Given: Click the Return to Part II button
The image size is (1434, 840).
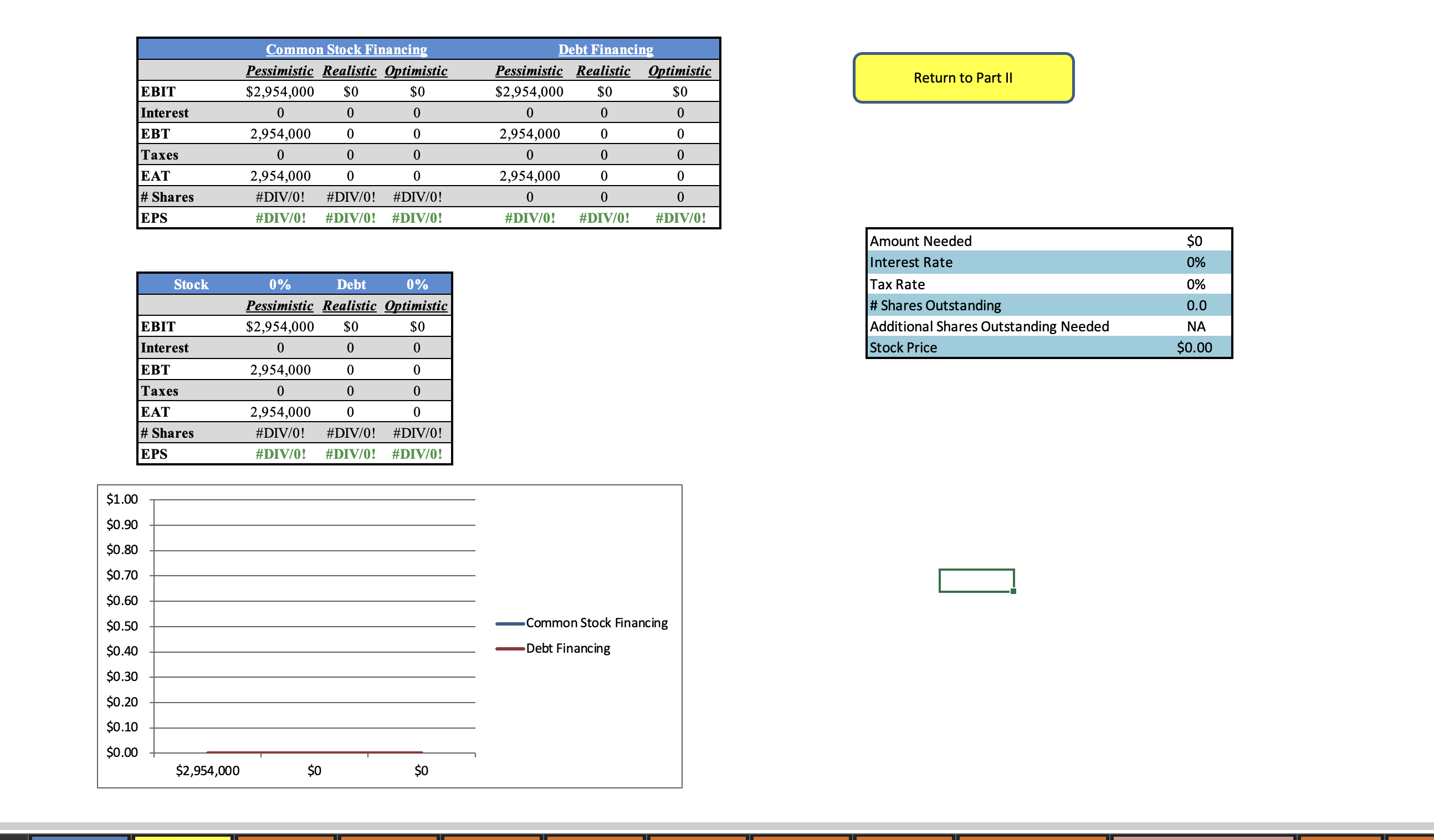Looking at the screenshot, I should (964, 78).
